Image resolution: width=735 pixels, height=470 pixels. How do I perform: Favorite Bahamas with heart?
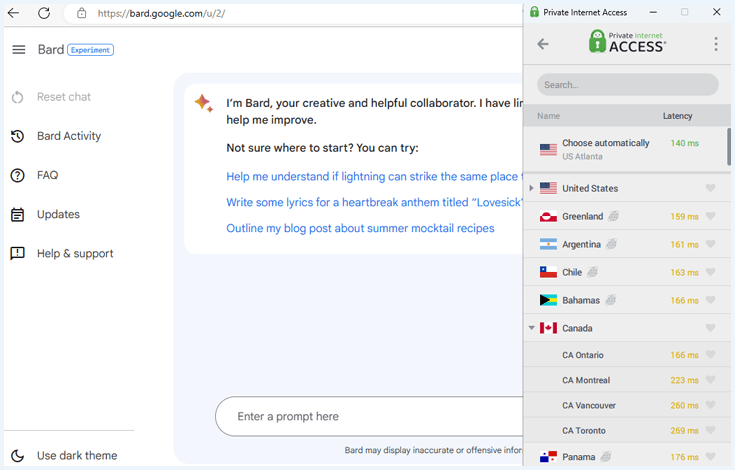tap(711, 300)
